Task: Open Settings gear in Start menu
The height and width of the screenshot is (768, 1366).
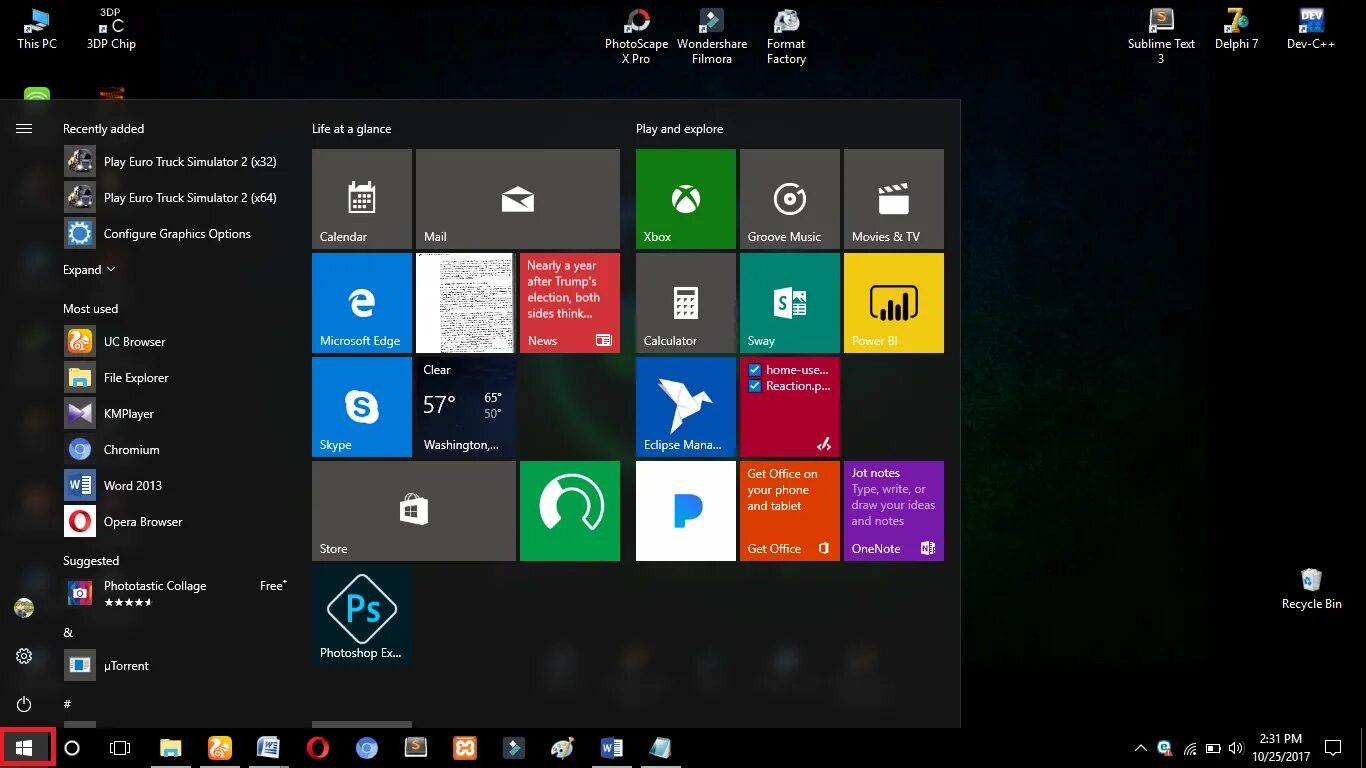Action: coord(24,656)
